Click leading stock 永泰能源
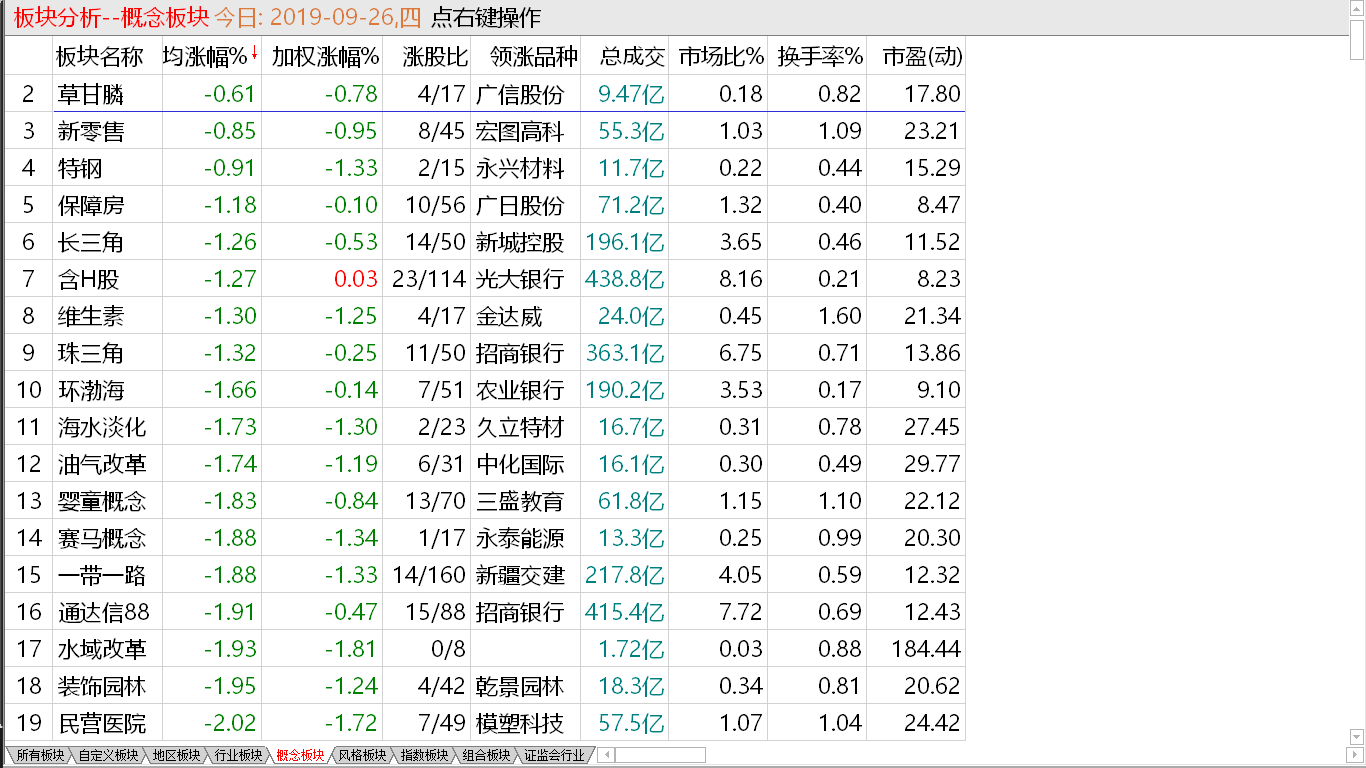 point(520,538)
